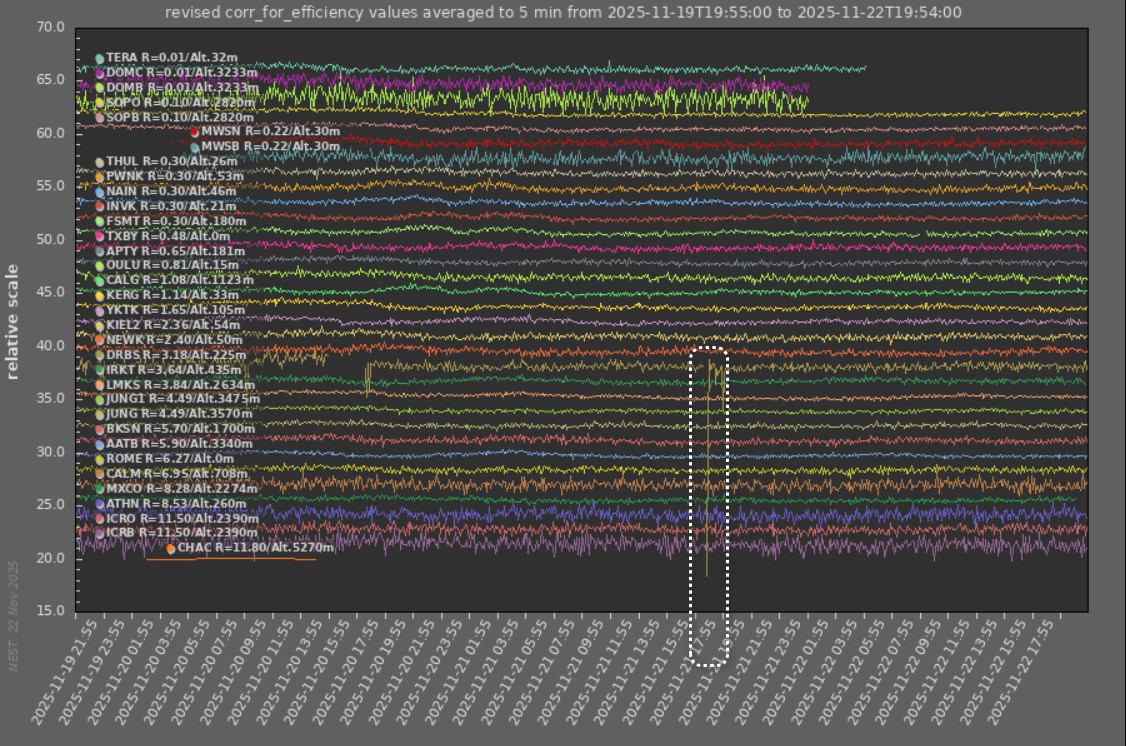Click the 70.0 y-axis tick label

[x=50, y=27]
